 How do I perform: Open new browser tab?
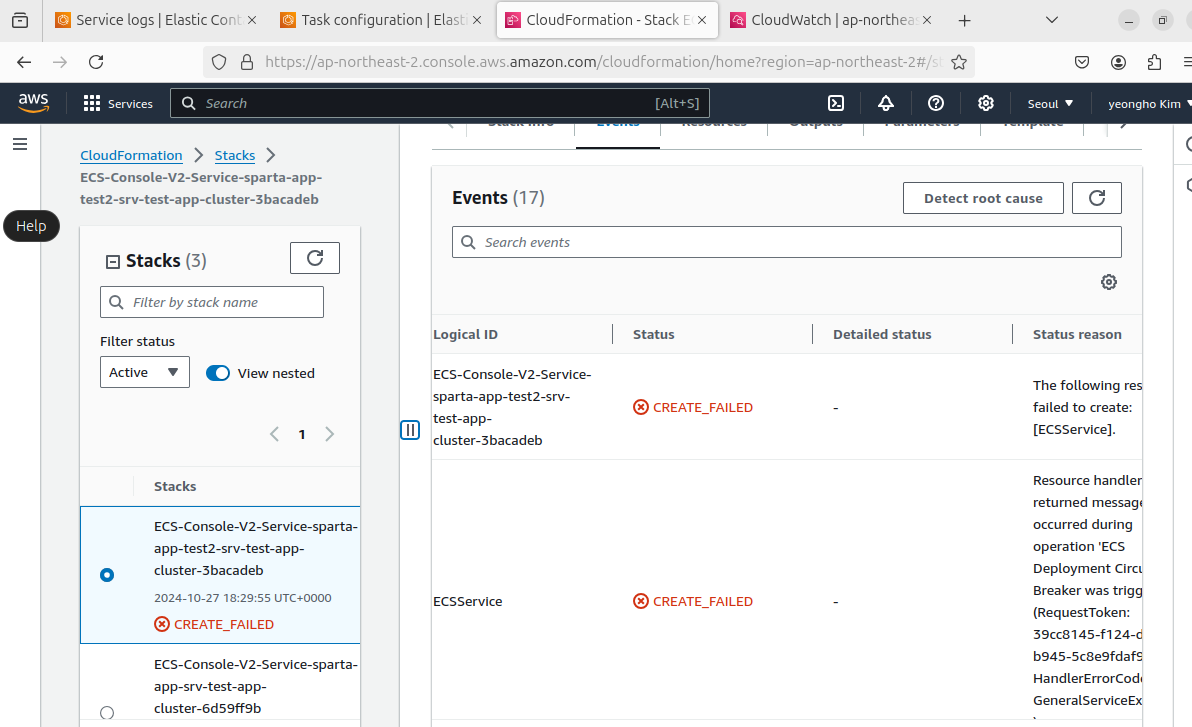tap(964, 21)
